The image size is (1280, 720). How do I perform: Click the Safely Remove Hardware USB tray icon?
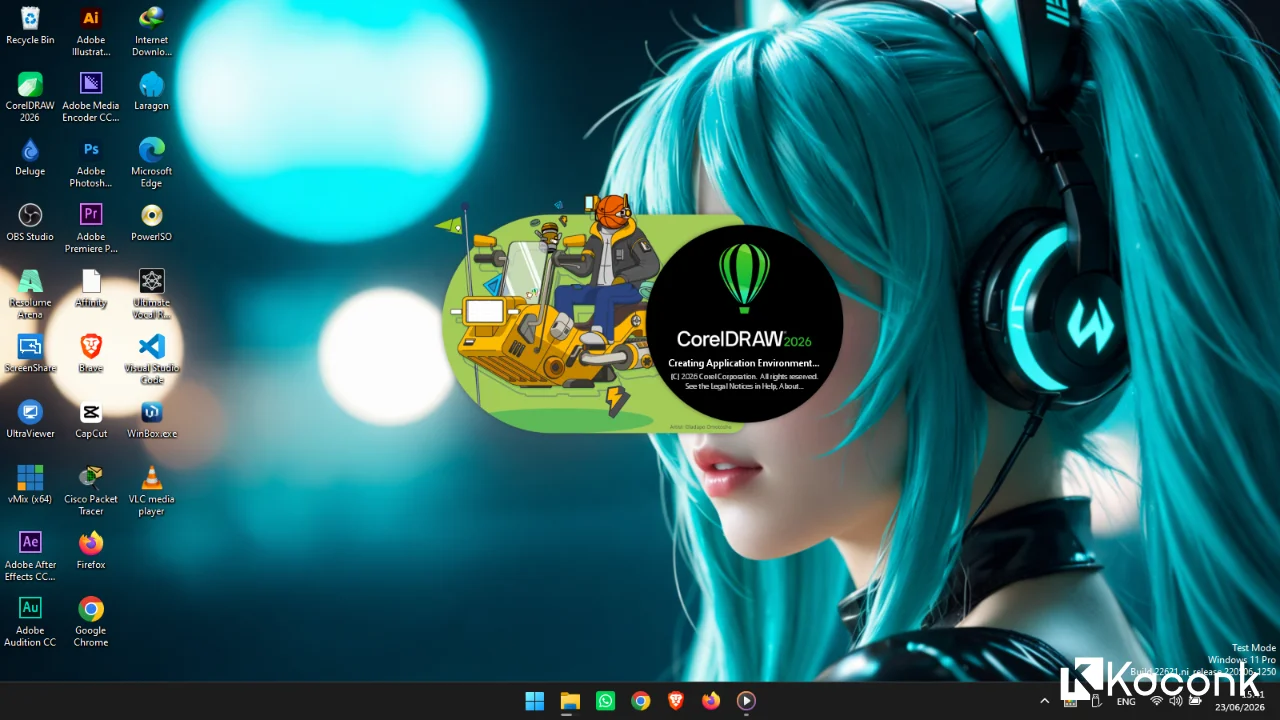[x=1096, y=701]
